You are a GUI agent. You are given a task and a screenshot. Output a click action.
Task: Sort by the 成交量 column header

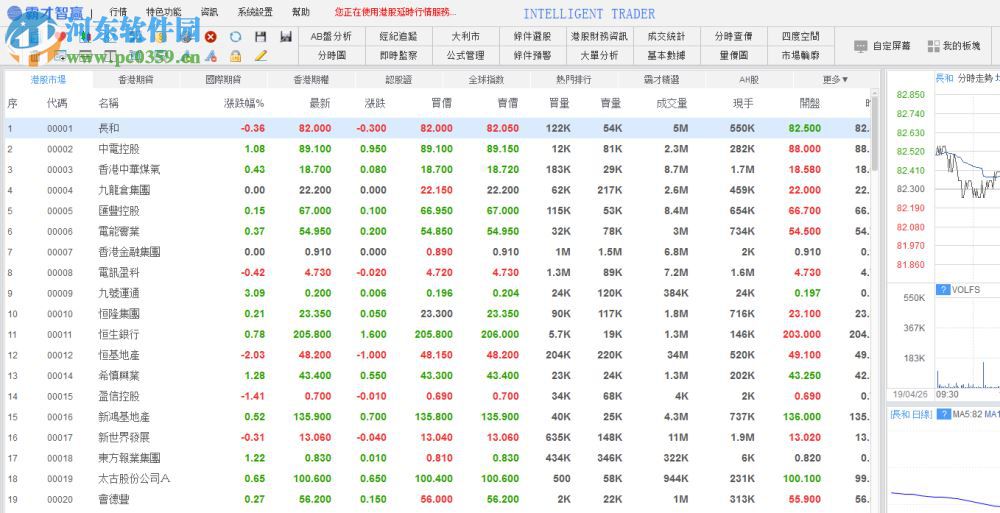pos(672,103)
